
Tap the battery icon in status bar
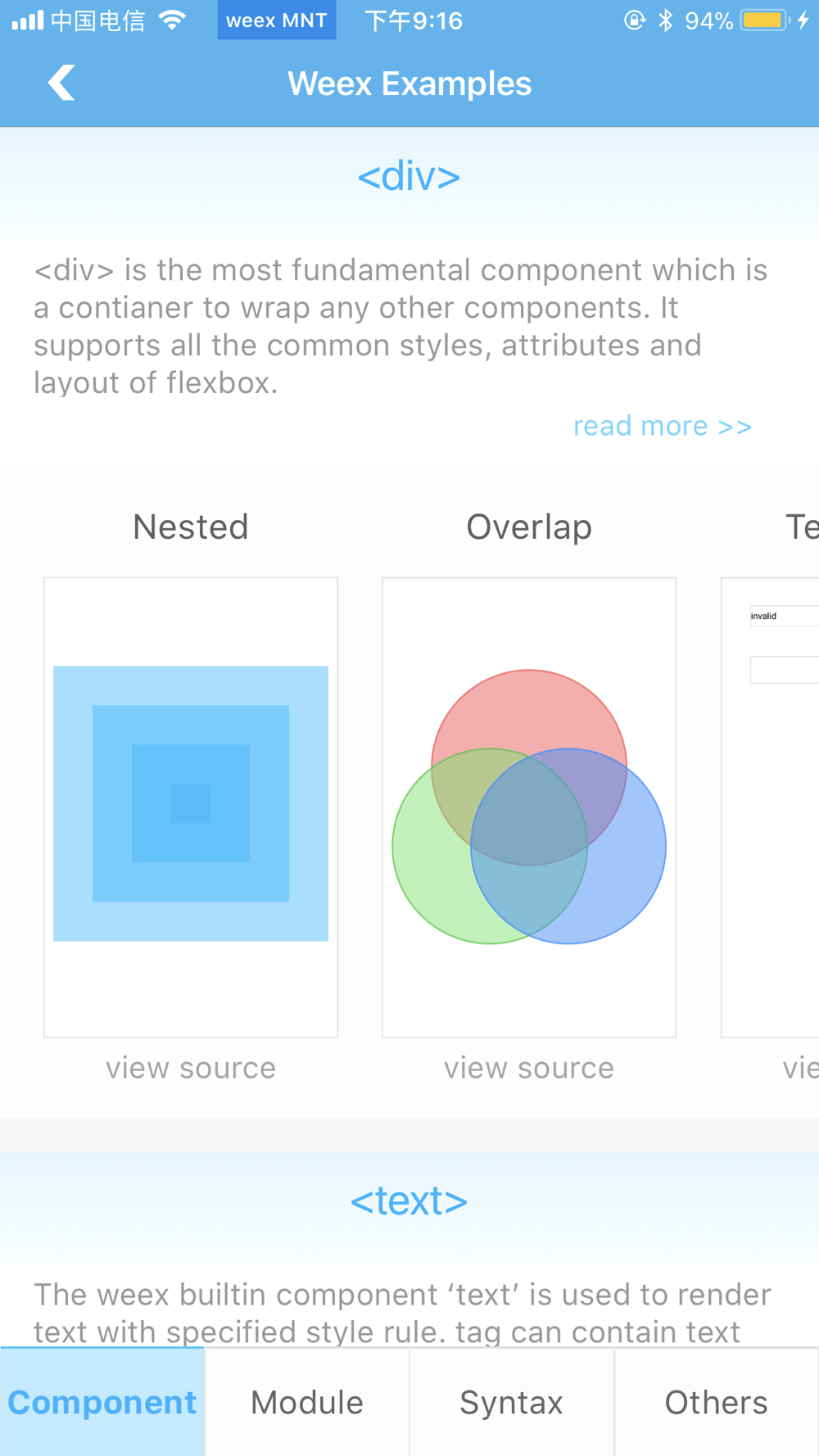pos(765,20)
